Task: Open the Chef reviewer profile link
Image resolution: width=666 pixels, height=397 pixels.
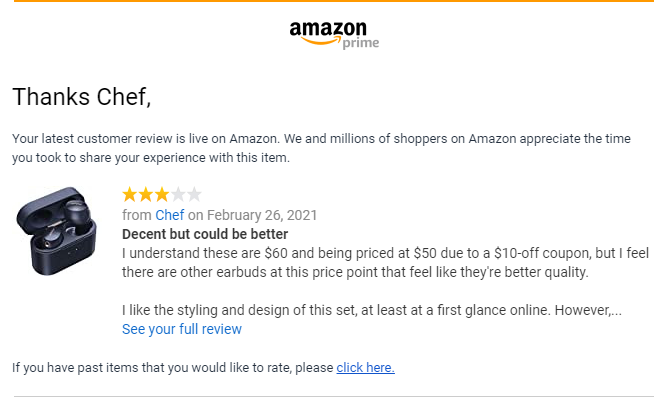Action: click(x=169, y=215)
